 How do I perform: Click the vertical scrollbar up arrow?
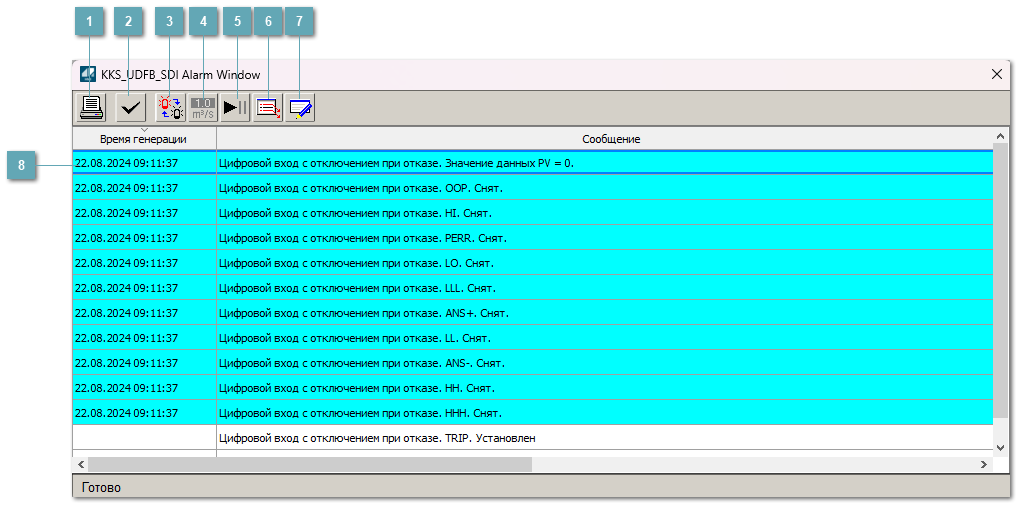(x=1001, y=136)
